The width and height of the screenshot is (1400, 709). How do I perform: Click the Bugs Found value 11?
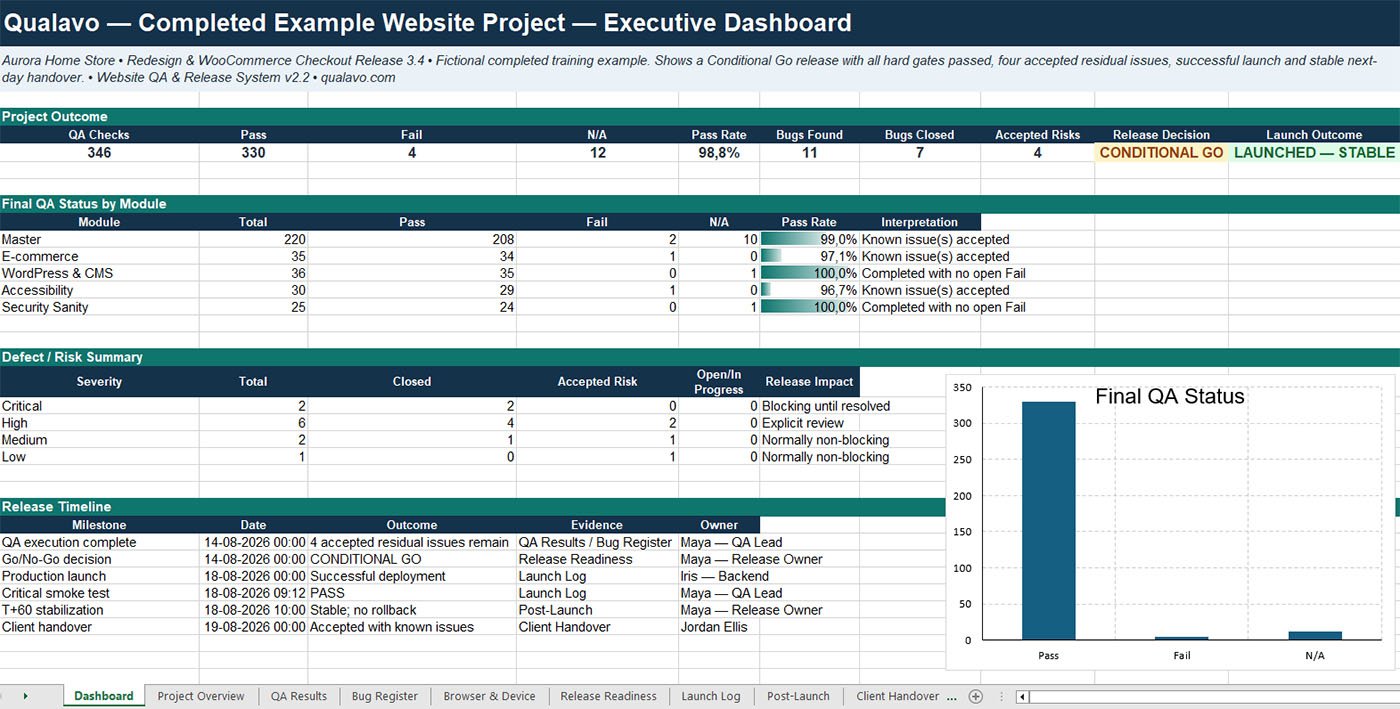click(809, 153)
